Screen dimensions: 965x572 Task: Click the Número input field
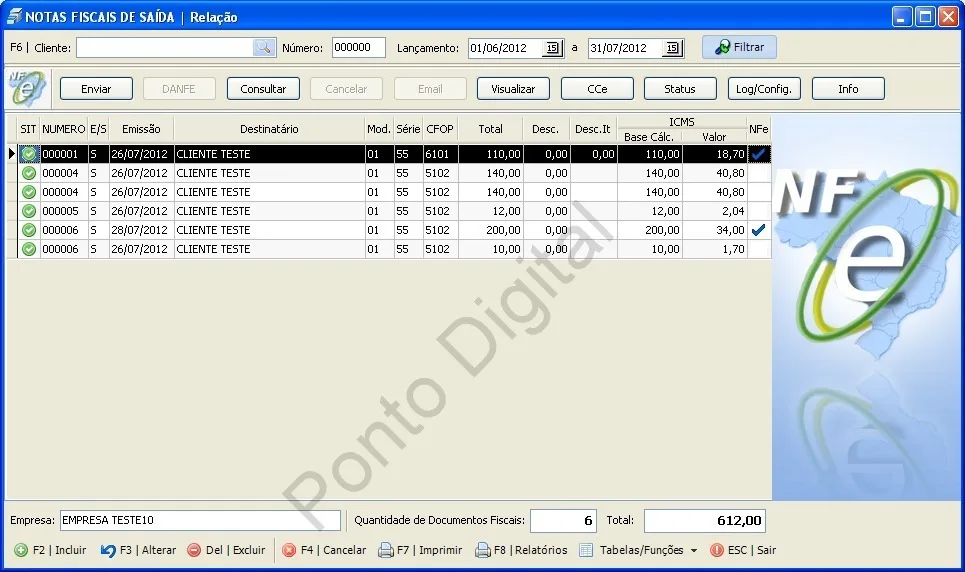359,47
